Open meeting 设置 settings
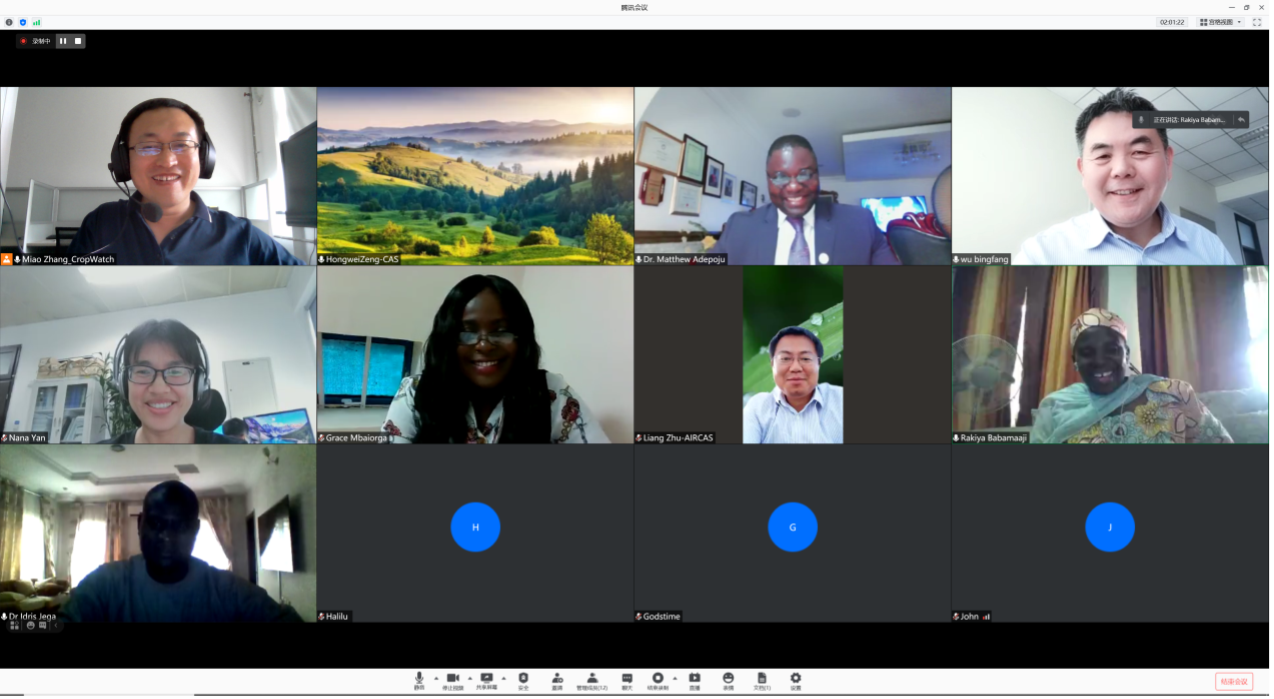 tap(794, 680)
